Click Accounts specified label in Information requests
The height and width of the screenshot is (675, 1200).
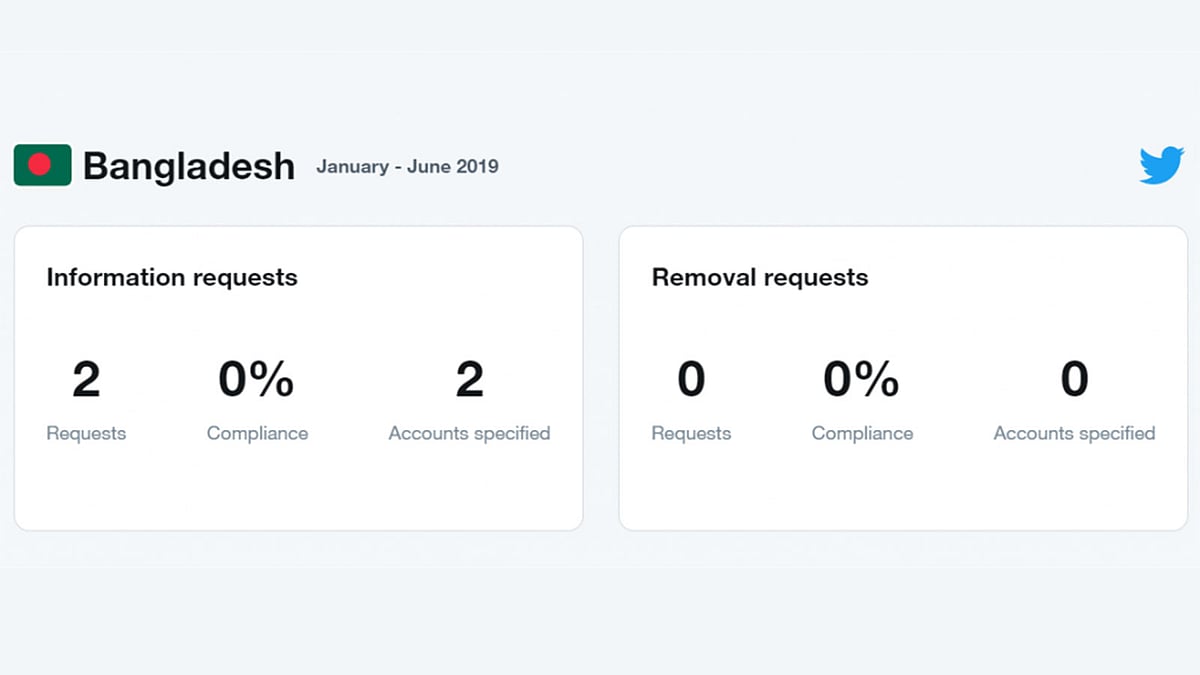[x=469, y=433]
